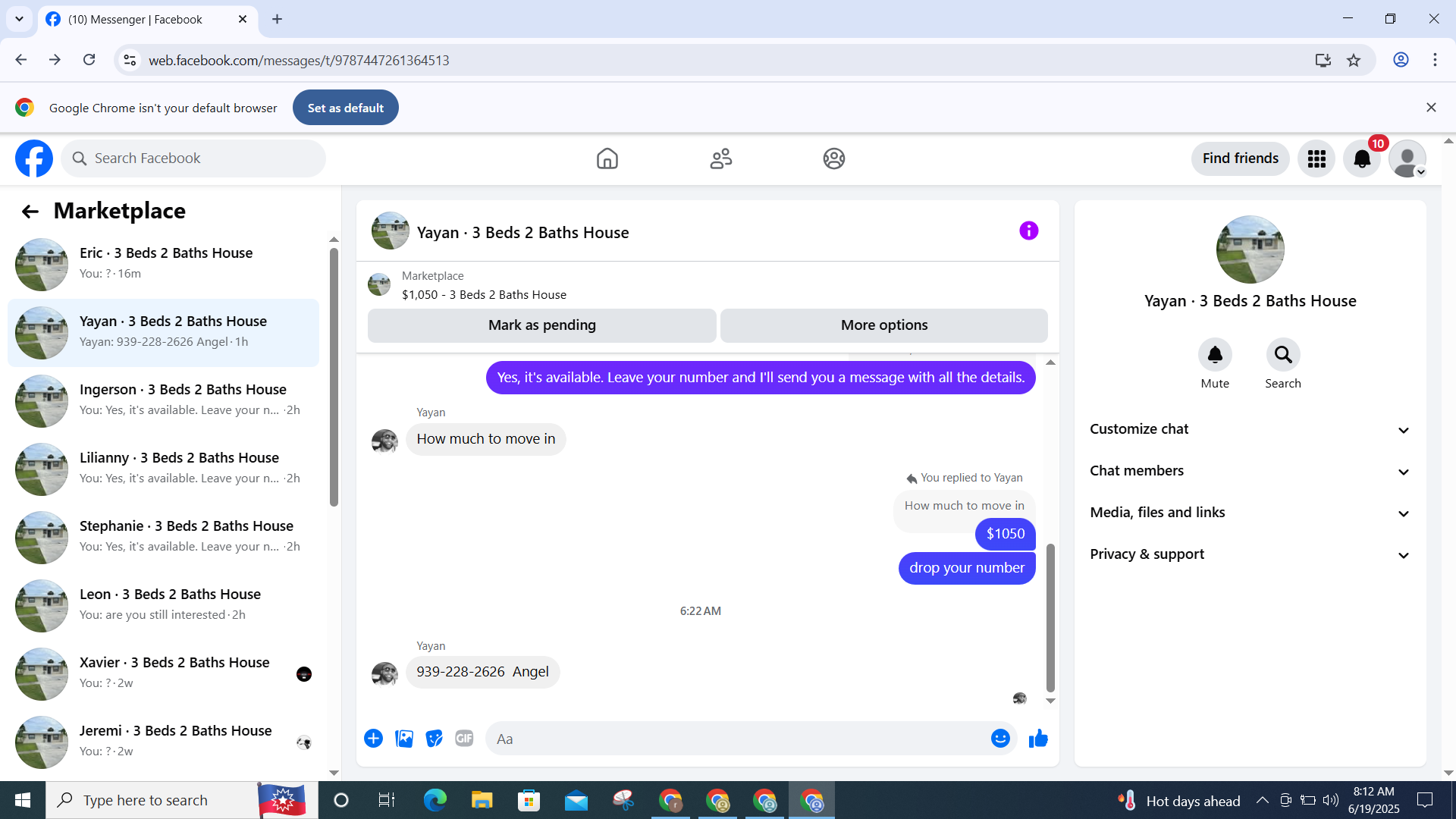
Task: Open Ingerson's 3 Beds 2 Baths House chat
Action: pos(163,401)
